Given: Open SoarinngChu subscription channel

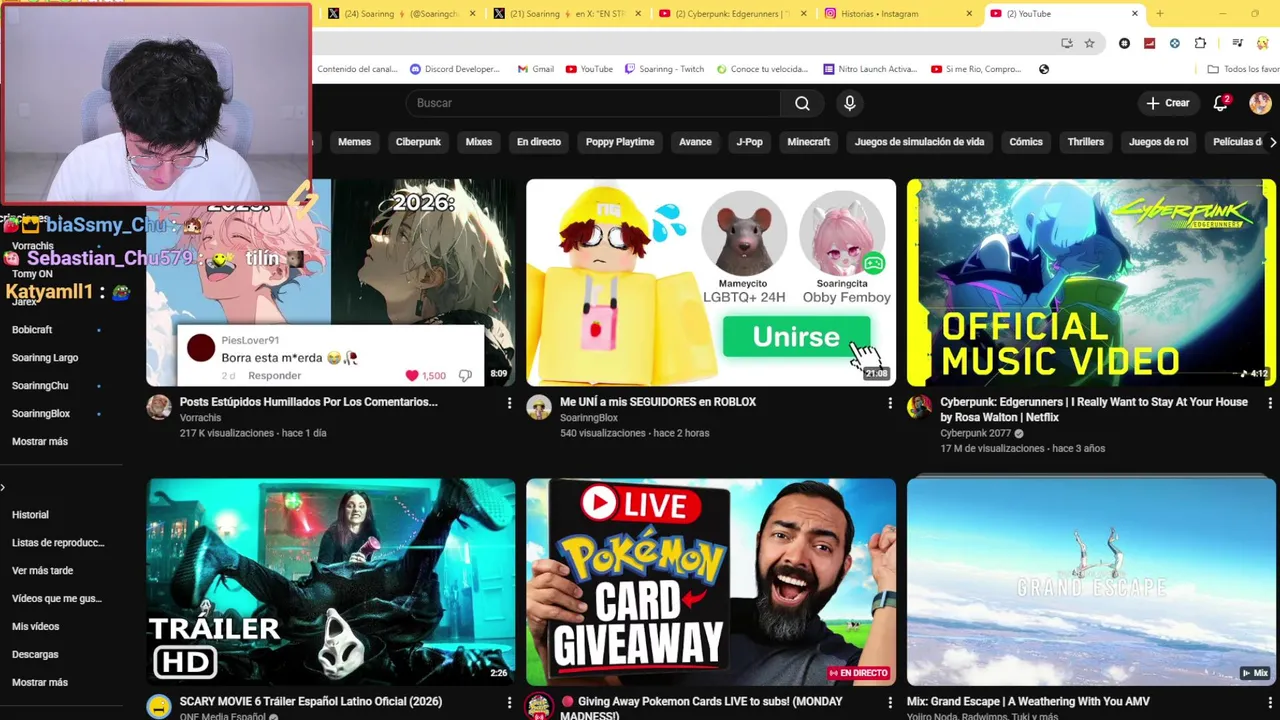Looking at the screenshot, I should coord(40,385).
